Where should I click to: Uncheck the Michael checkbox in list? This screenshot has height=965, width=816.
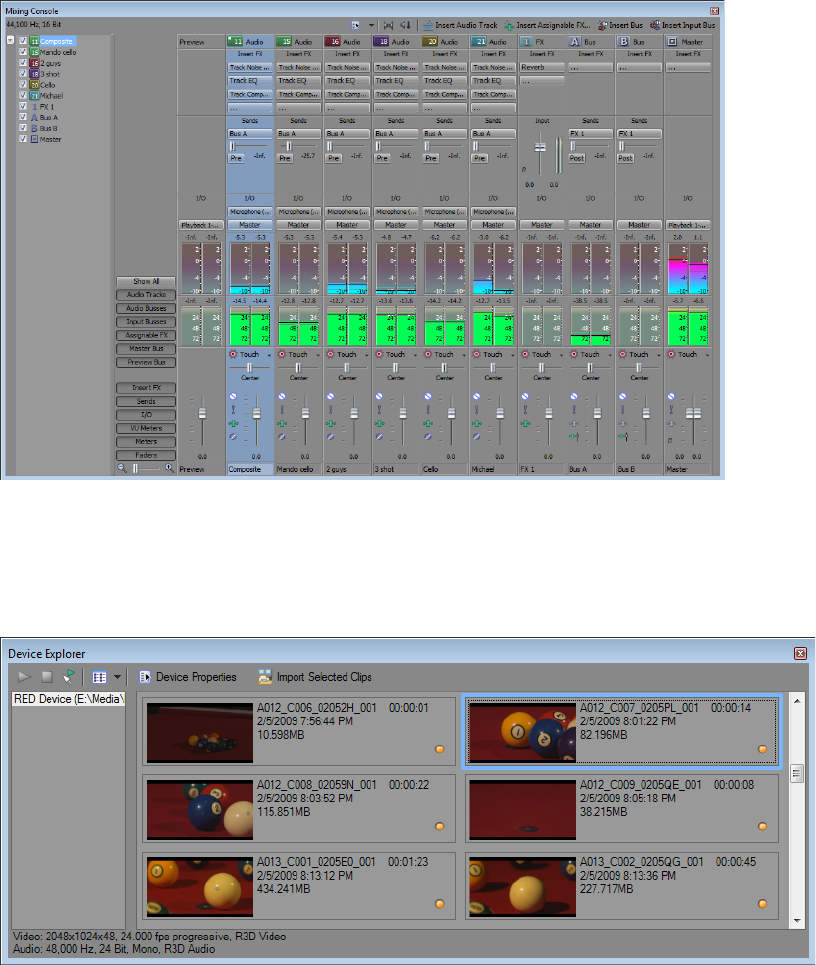pos(23,95)
